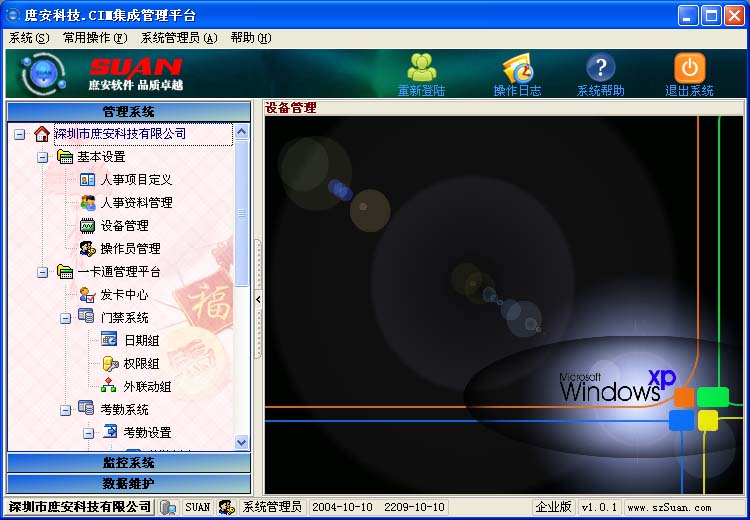The image size is (750, 520).
Task: Open 操作日志 operation log icon
Action: (x=517, y=68)
